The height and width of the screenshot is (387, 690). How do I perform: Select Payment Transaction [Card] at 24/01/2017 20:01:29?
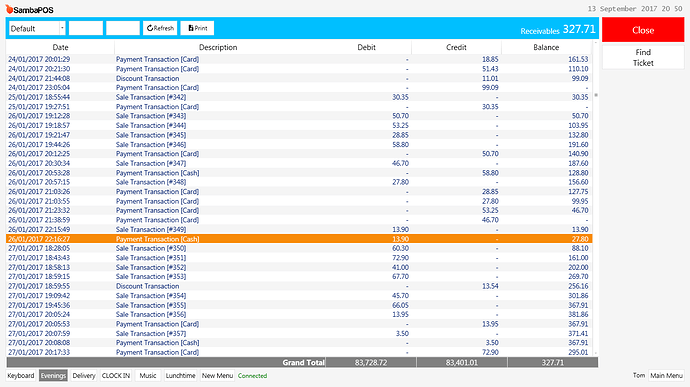click(299, 59)
